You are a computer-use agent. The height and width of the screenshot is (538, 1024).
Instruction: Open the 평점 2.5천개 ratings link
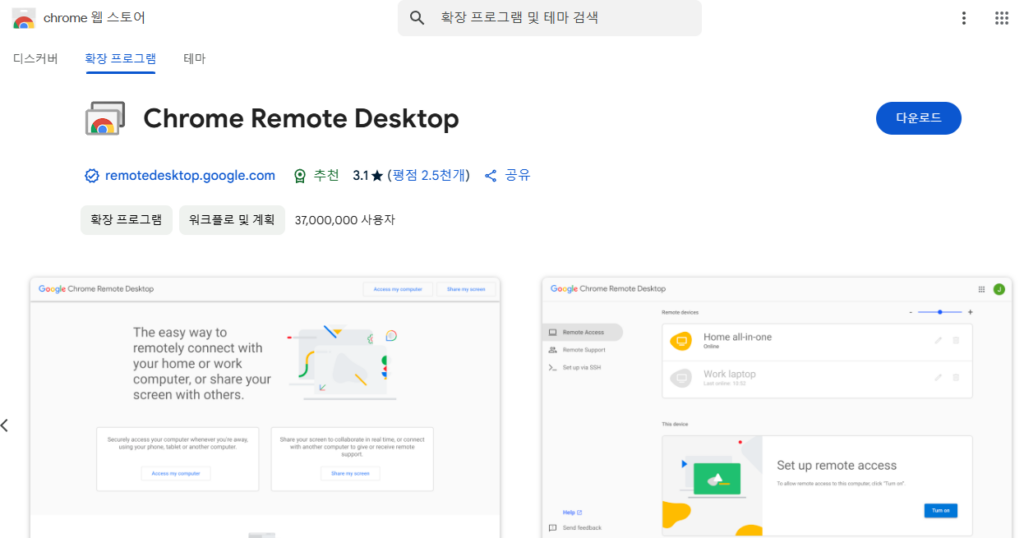point(429,175)
